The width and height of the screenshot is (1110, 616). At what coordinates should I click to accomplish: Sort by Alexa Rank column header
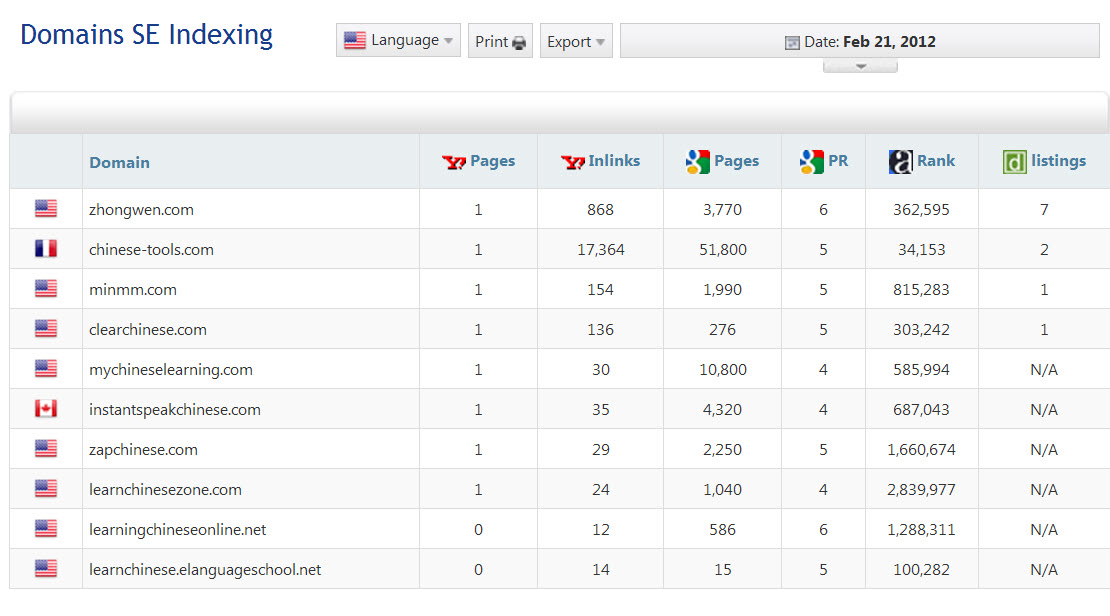[936, 161]
